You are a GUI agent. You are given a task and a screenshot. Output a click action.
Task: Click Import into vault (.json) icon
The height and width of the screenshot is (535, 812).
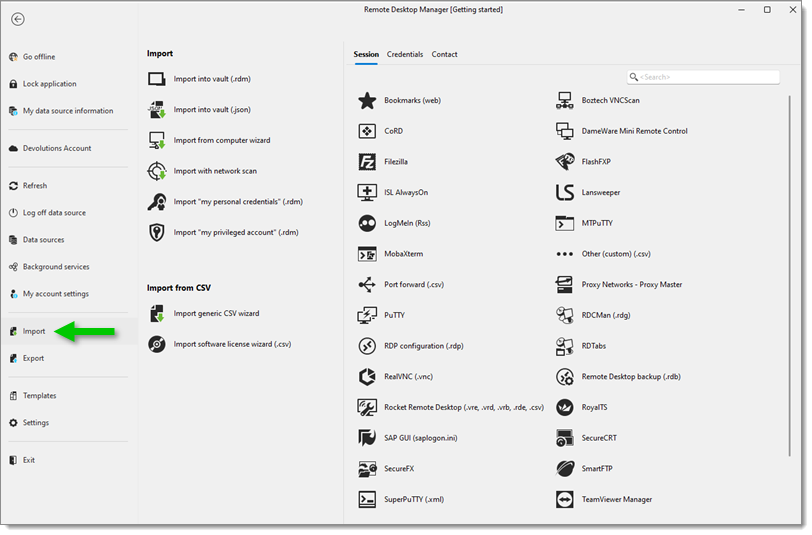pos(156,110)
